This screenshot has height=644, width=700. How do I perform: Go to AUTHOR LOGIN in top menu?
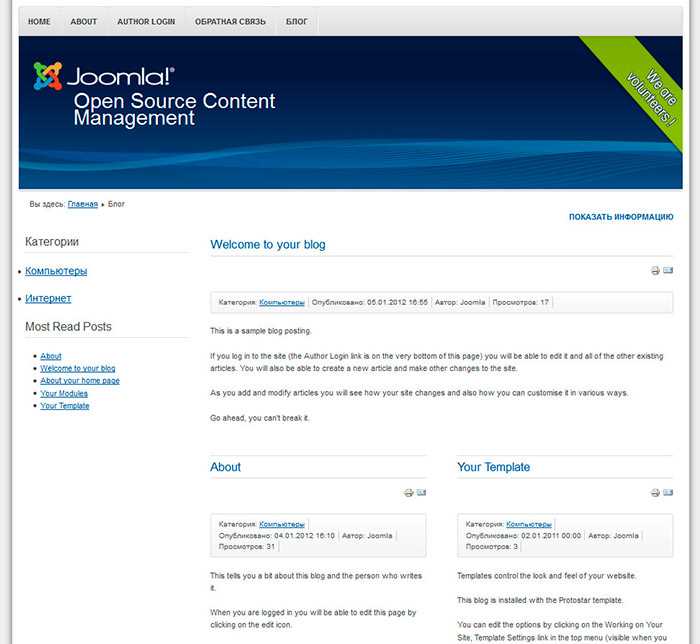146,21
